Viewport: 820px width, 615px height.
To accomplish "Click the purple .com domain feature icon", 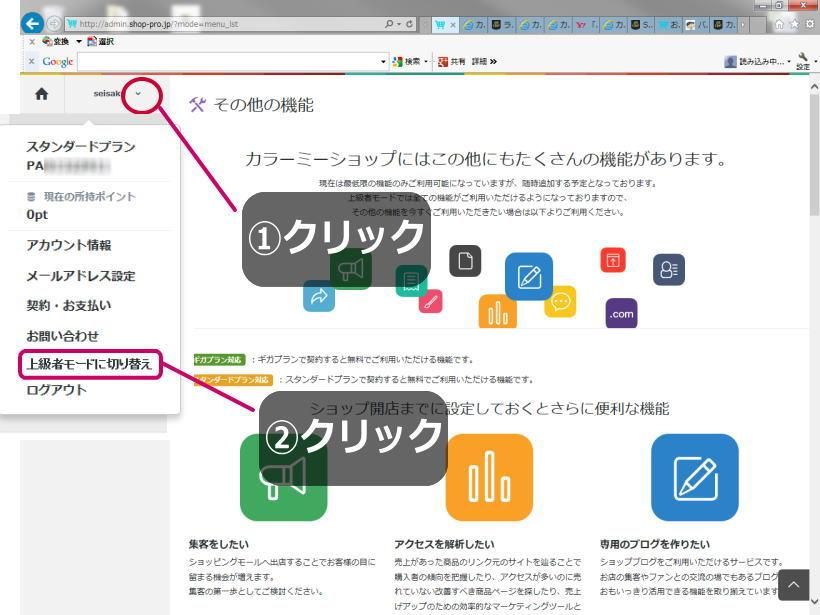I will click(620, 314).
